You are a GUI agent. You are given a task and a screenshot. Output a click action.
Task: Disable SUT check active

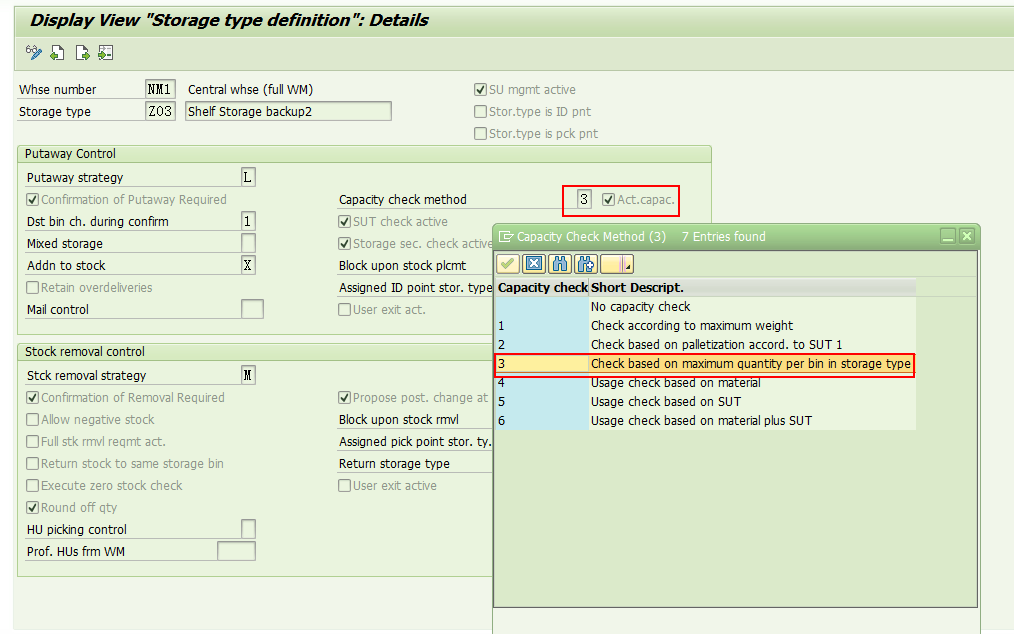click(x=344, y=221)
